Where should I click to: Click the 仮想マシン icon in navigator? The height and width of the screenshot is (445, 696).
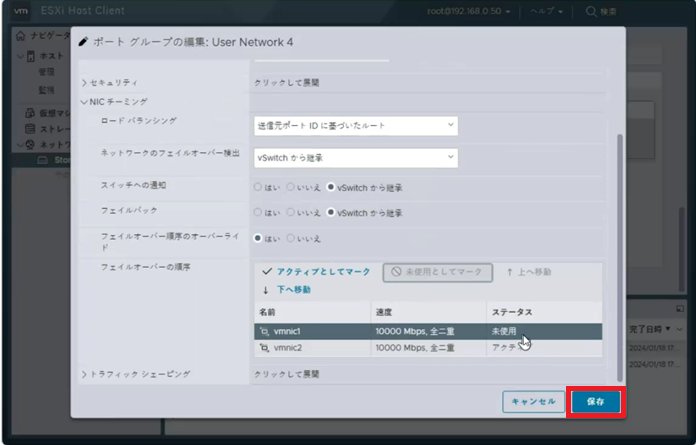click(30, 113)
